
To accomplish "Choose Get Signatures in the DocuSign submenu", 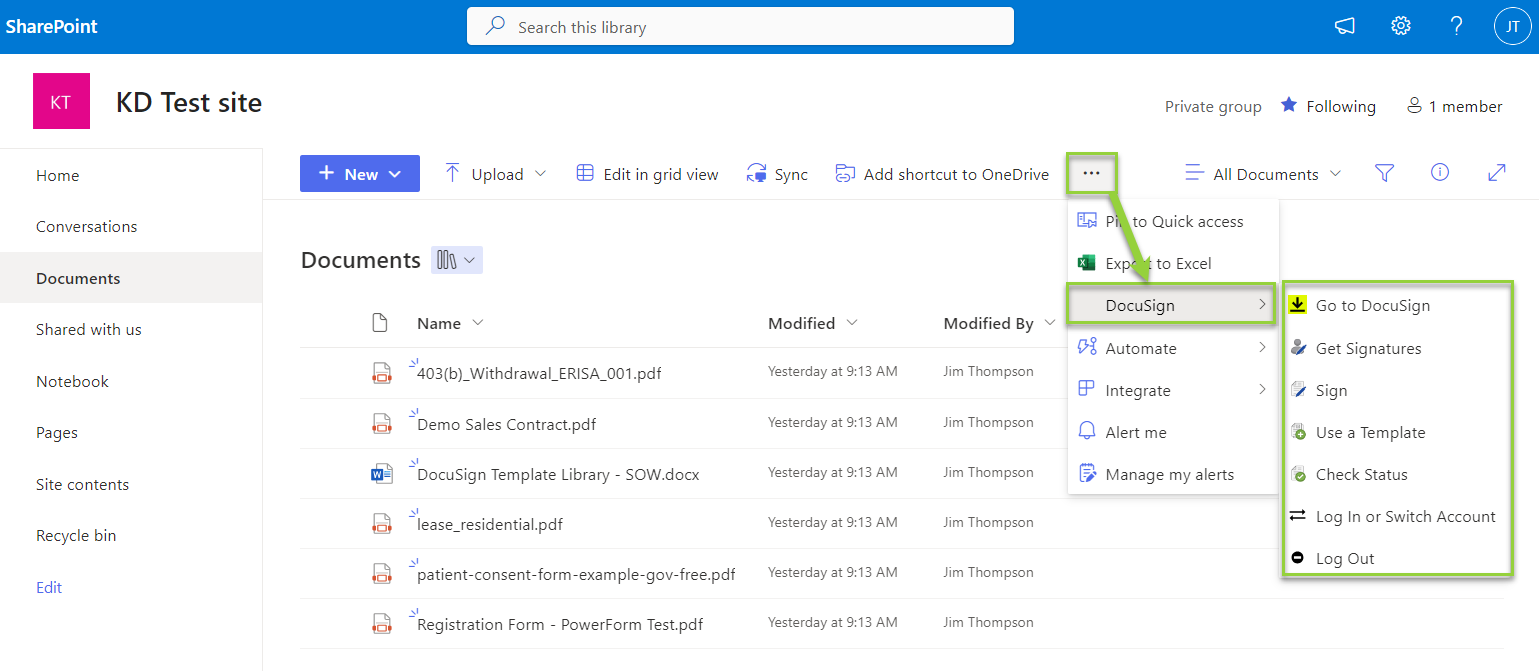I will (1371, 347).
